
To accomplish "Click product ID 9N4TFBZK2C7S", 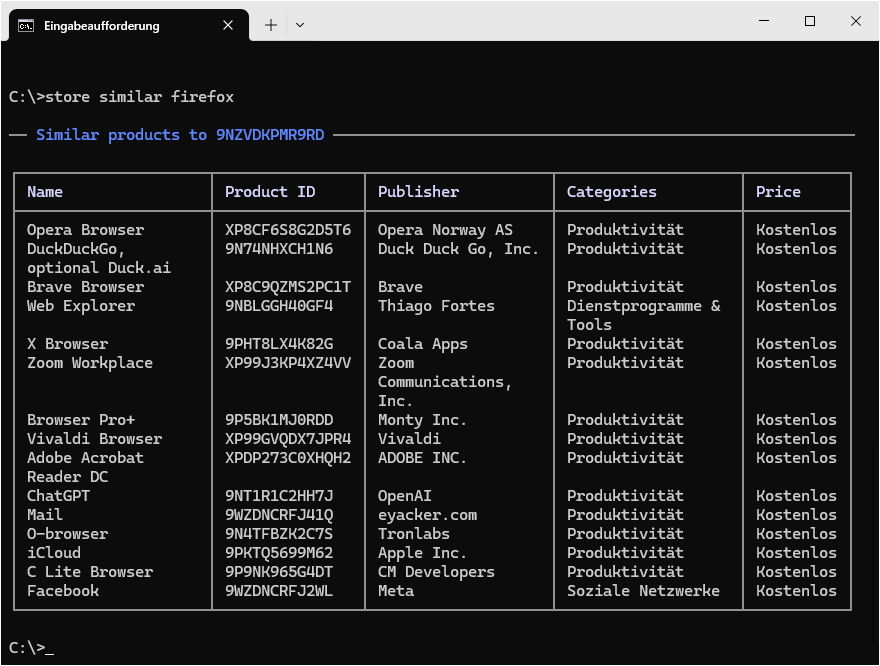I will tap(279, 535).
